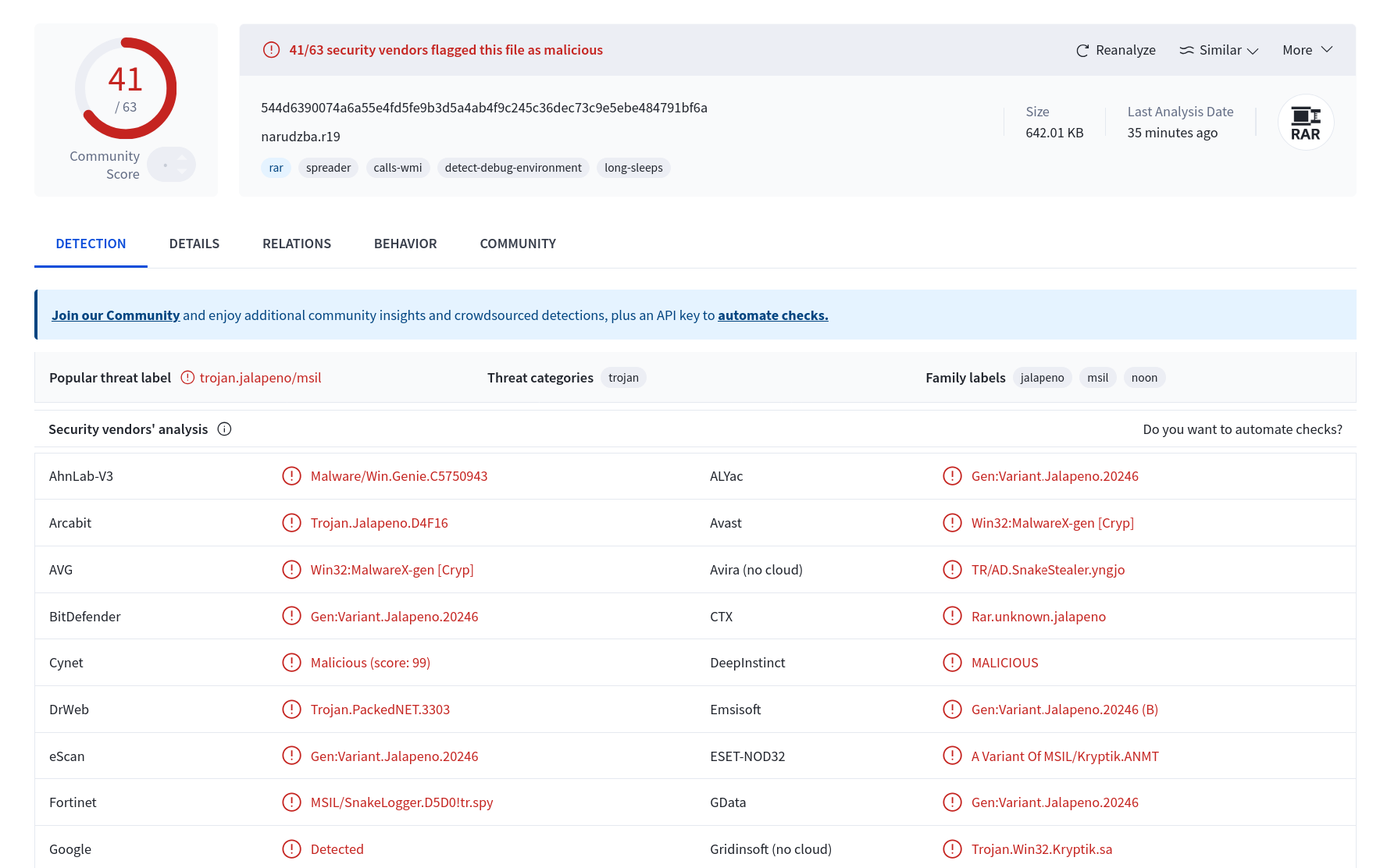Click the 642.01 KB size value
Screen dimensions: 1380x868
[1054, 133]
